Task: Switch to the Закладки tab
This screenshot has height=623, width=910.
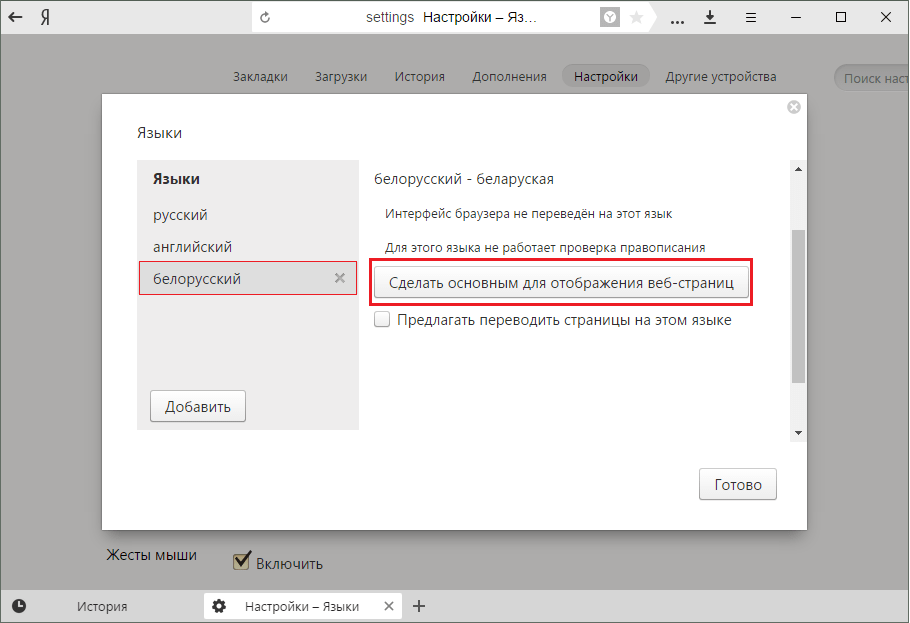Action: coord(260,77)
